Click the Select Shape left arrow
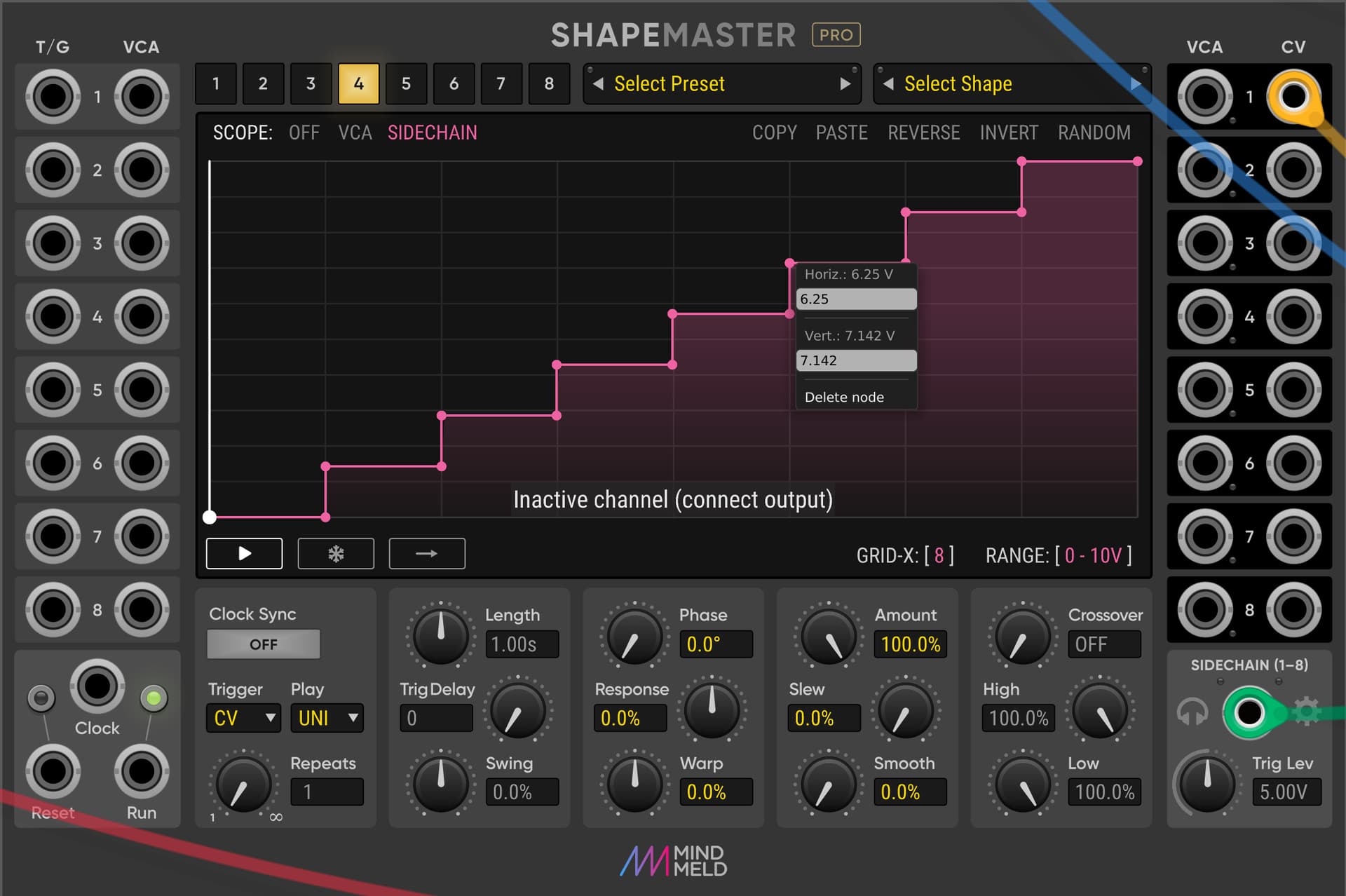This screenshot has width=1346, height=896. click(888, 84)
